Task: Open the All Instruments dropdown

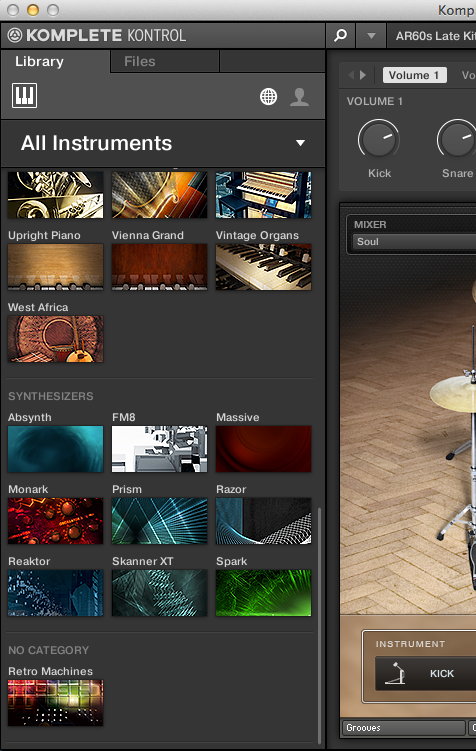Action: (163, 143)
